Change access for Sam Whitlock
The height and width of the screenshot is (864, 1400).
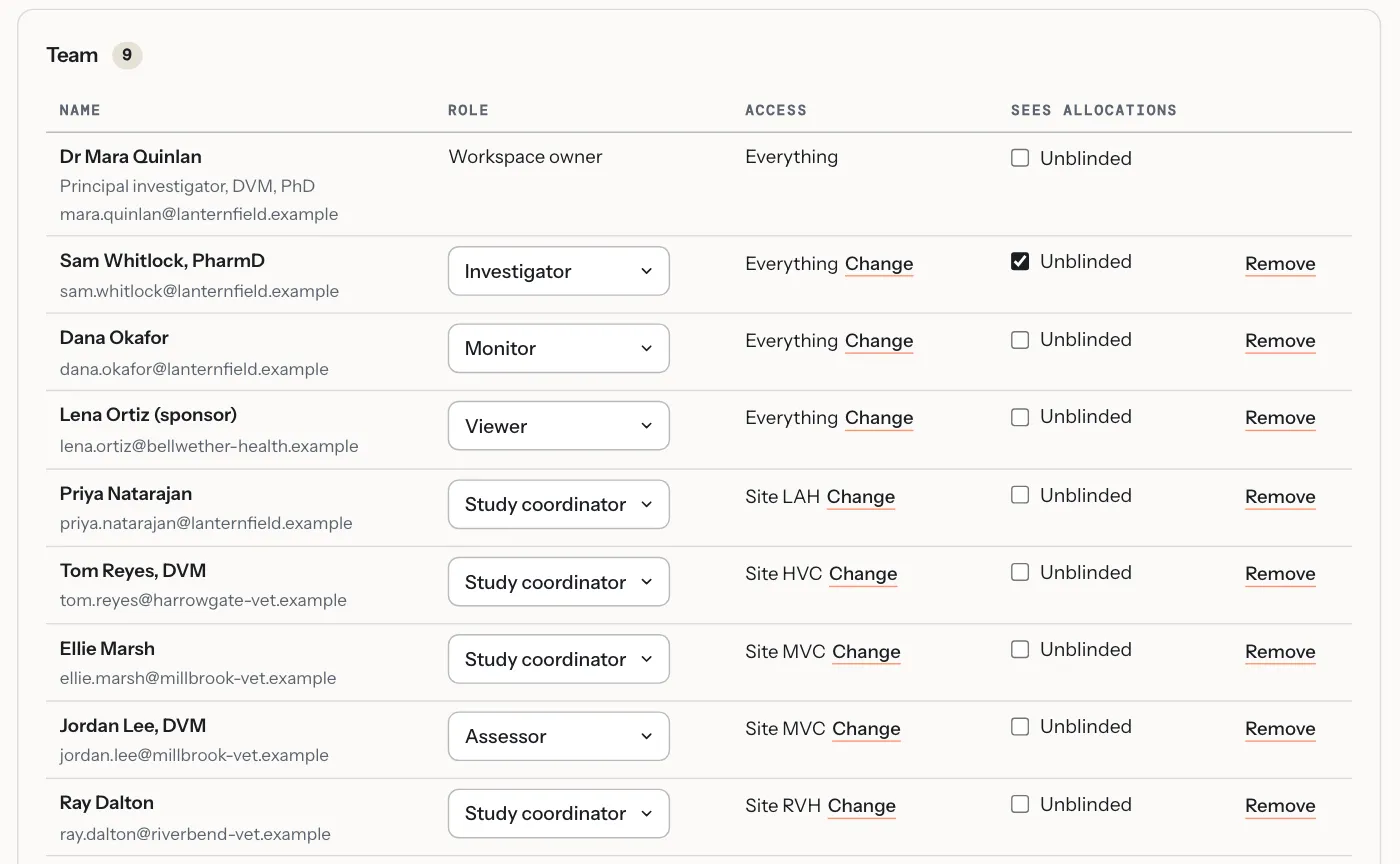(879, 264)
